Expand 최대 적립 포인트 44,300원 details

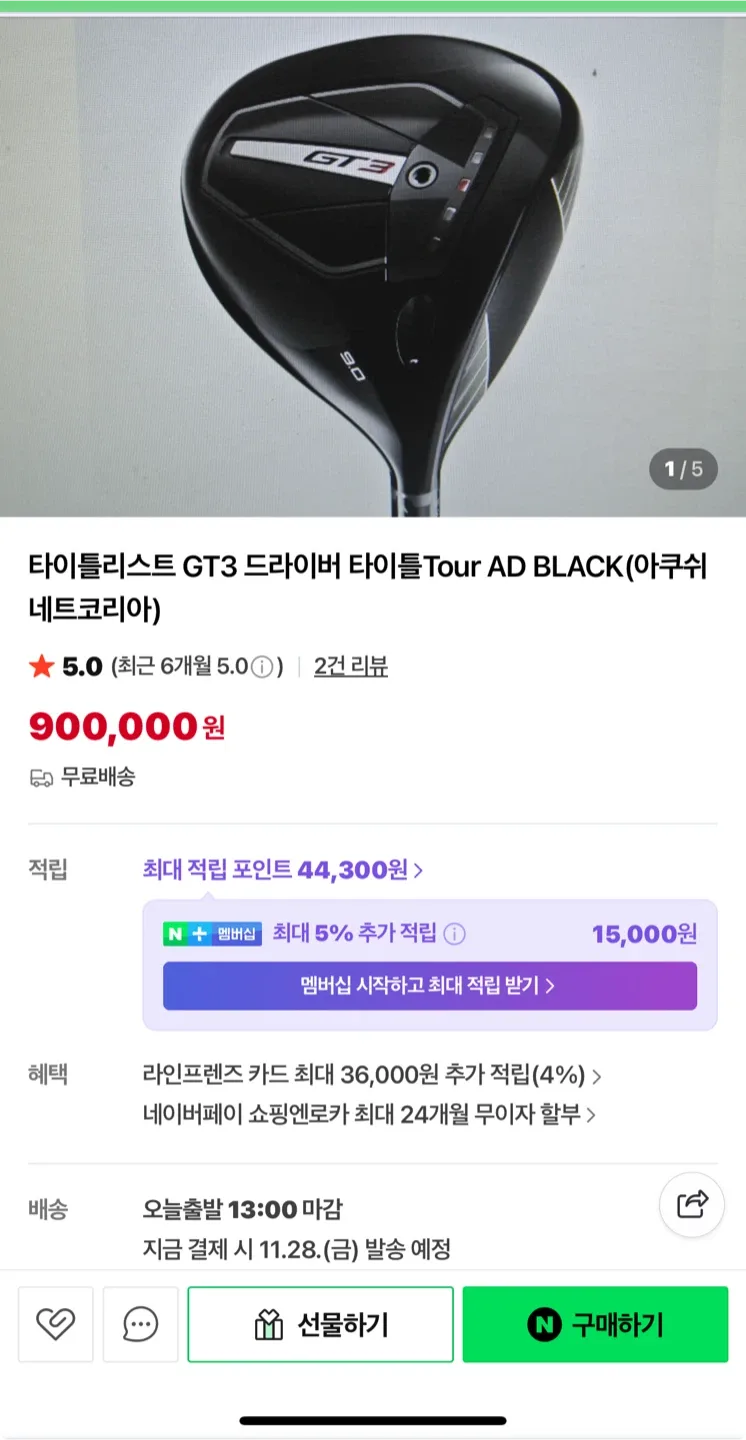[x=283, y=870]
